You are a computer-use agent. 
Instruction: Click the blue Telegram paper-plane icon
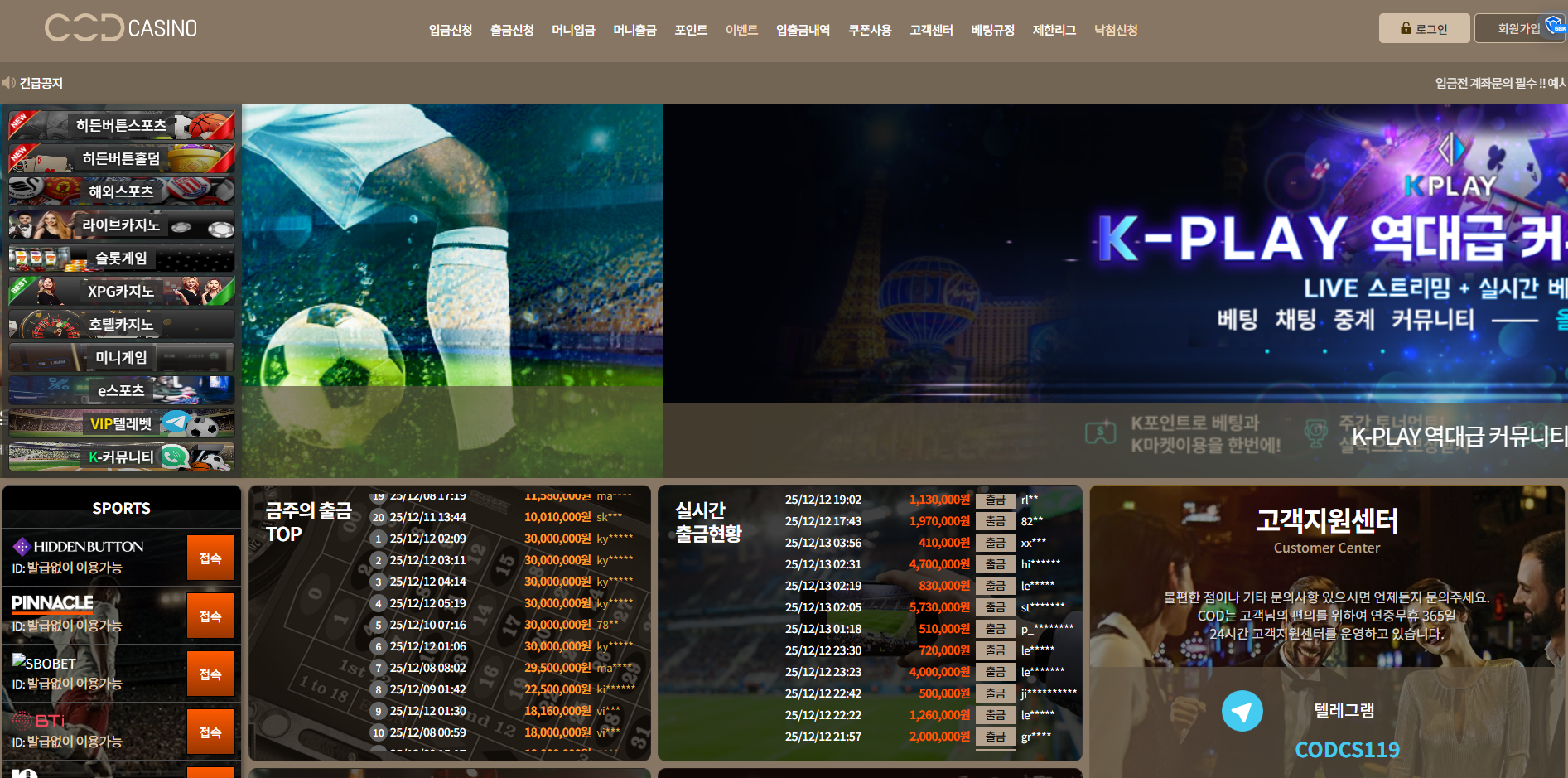[x=1242, y=711]
